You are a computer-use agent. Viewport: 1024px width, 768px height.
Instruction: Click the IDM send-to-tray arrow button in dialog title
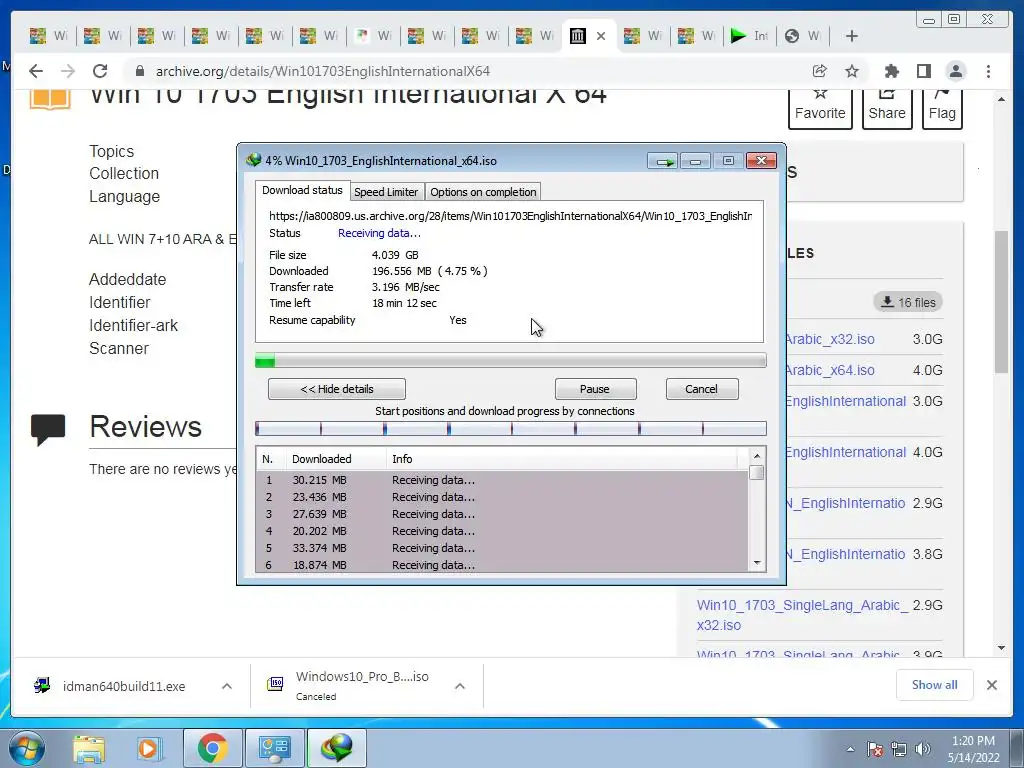[663, 161]
